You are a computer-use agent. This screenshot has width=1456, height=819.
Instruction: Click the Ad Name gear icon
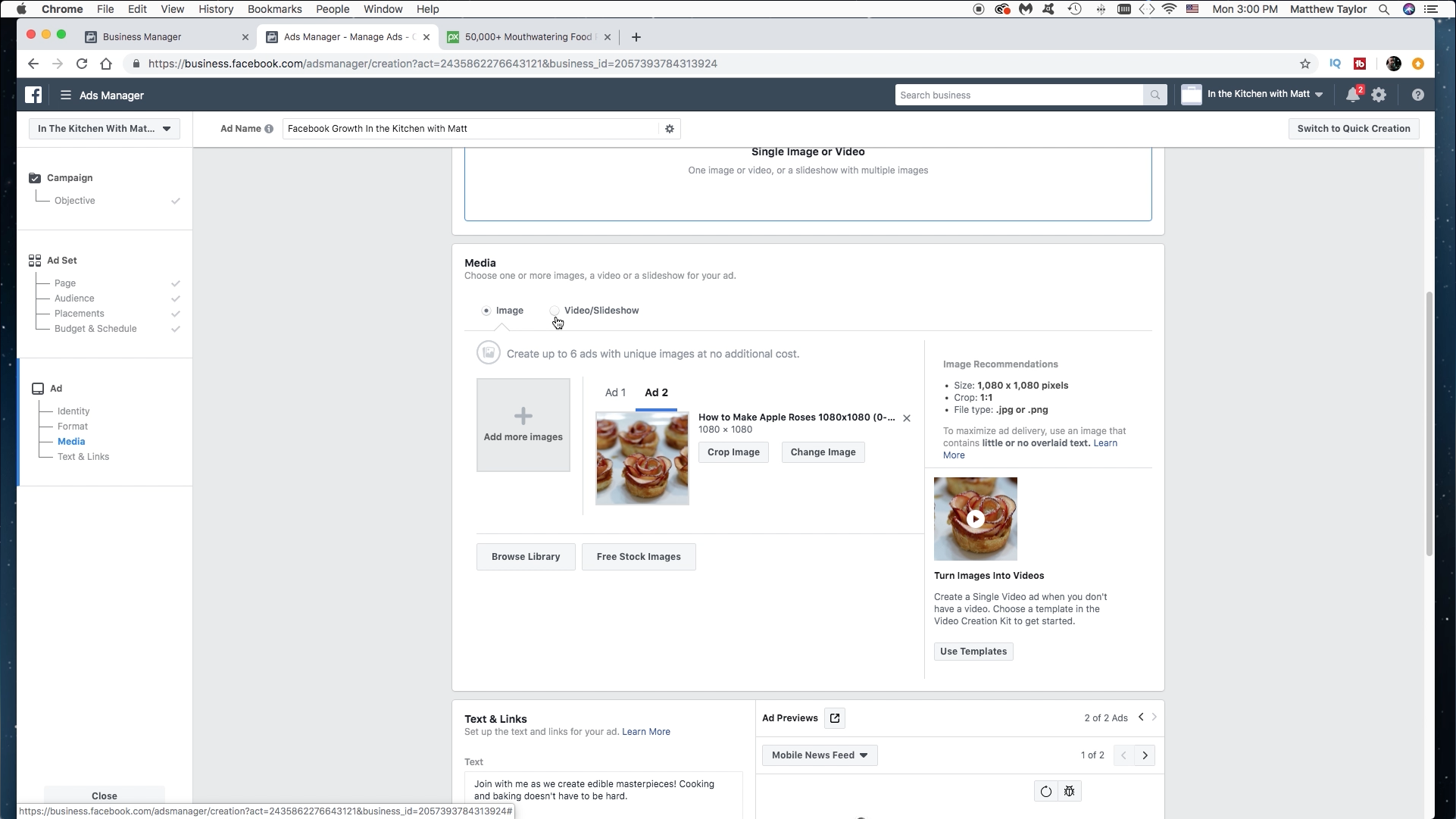point(670,129)
